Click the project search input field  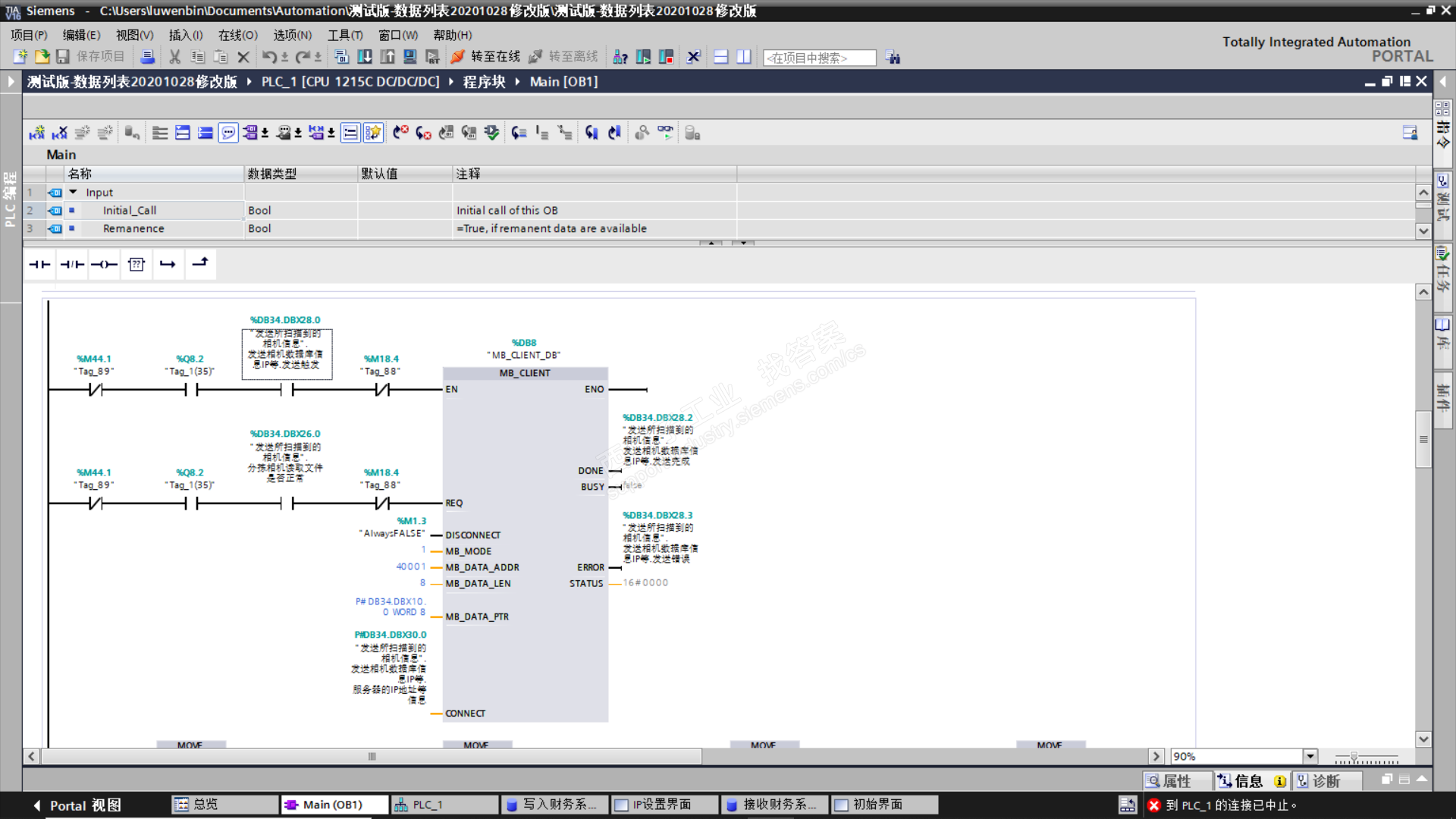point(818,58)
